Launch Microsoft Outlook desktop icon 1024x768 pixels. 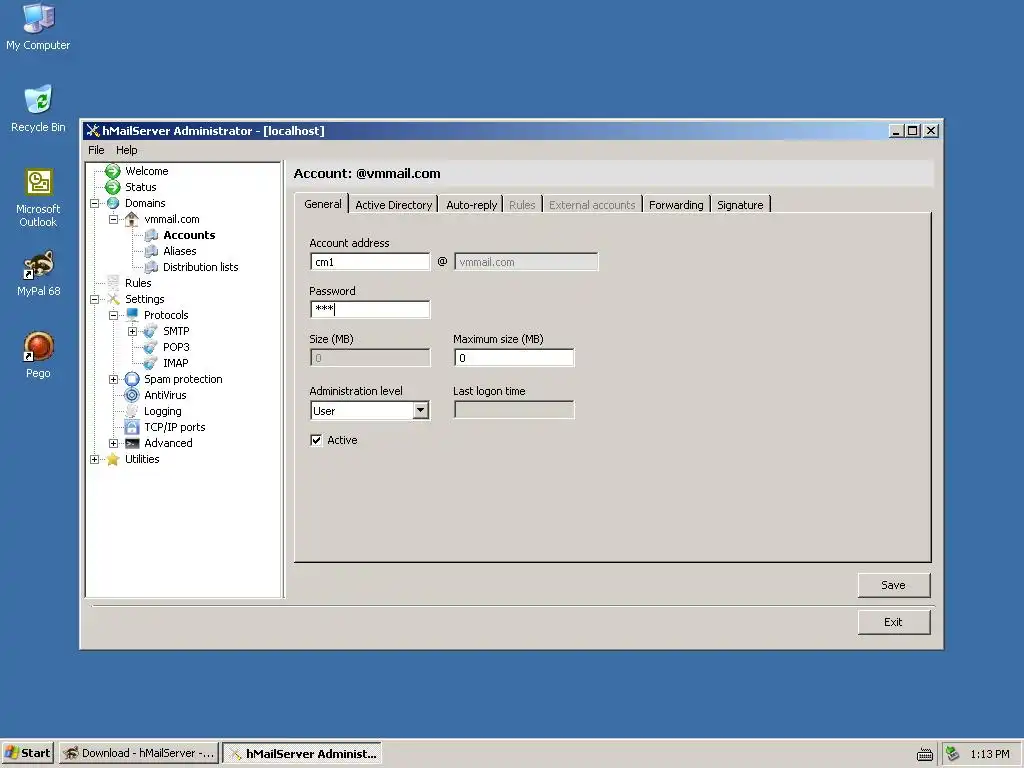click(x=38, y=198)
